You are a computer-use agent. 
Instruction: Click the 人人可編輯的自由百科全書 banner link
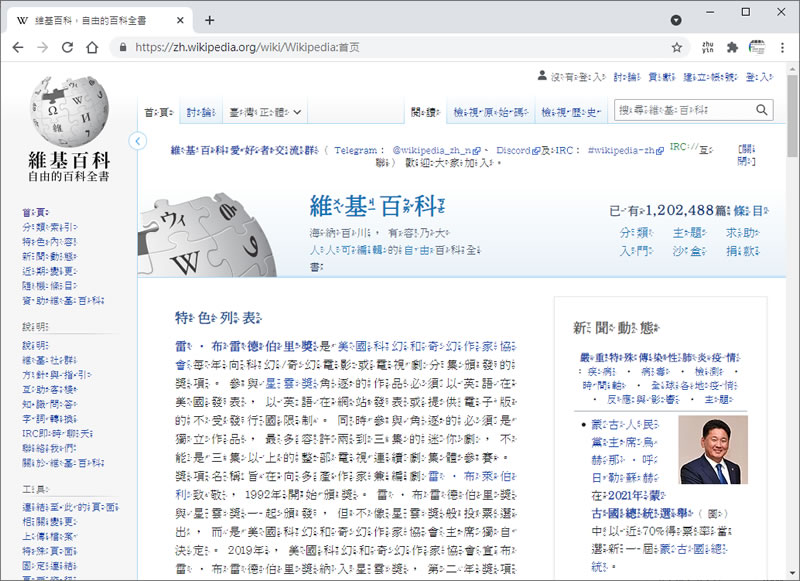pyautogui.click(x=395, y=250)
